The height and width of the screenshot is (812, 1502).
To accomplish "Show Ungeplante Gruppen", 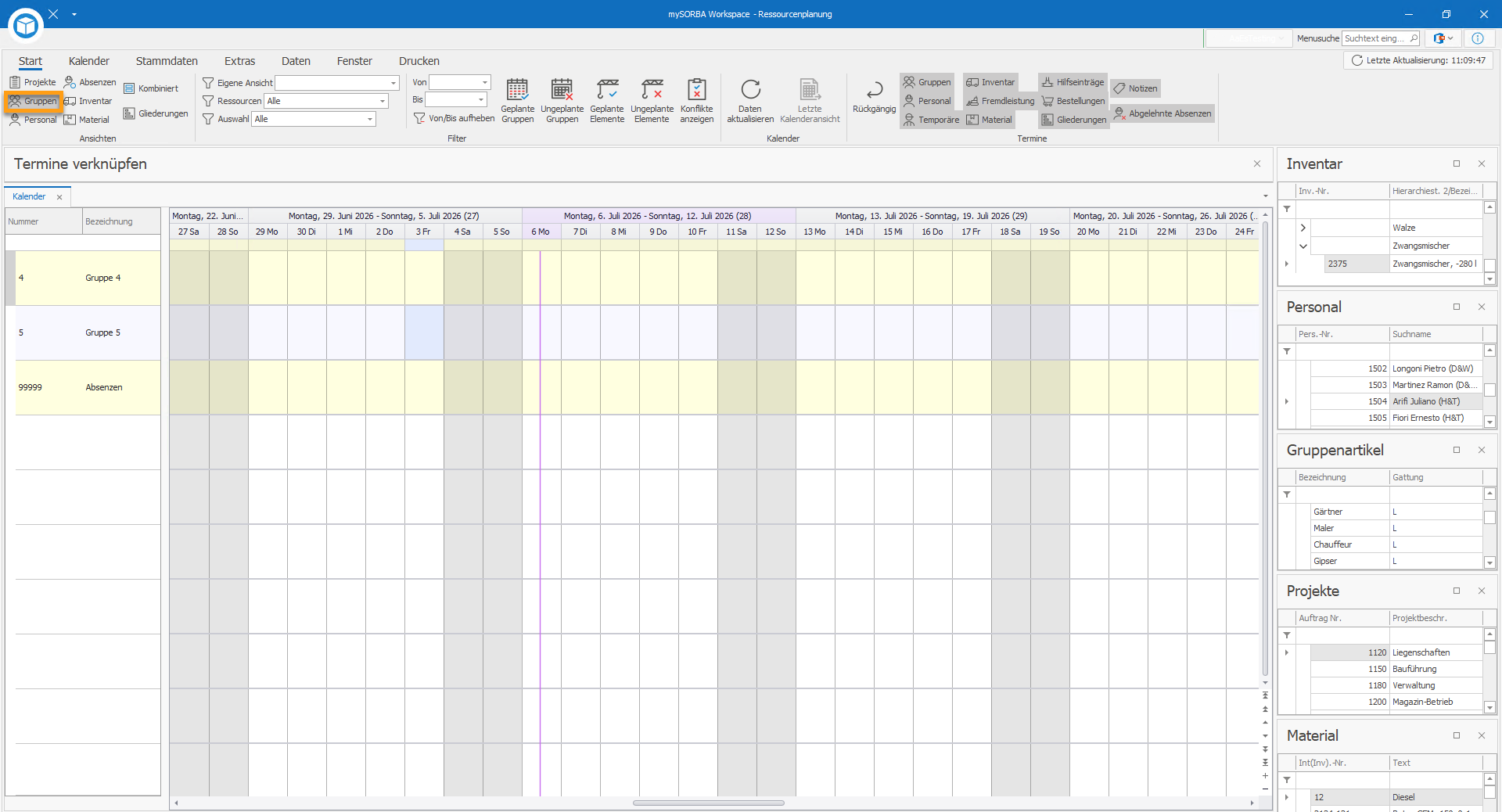I will click(x=562, y=100).
